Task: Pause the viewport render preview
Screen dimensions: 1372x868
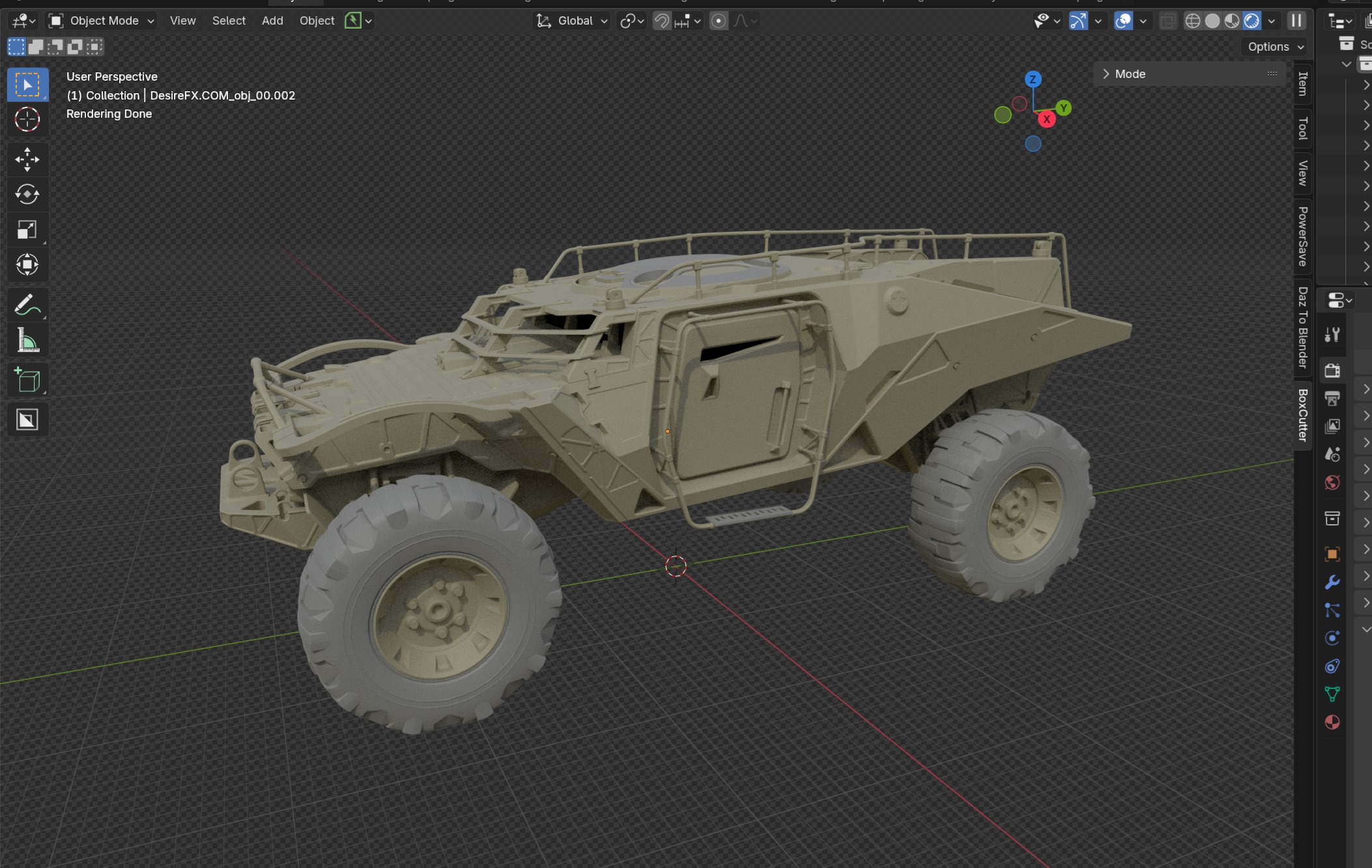Action: pyautogui.click(x=1296, y=21)
